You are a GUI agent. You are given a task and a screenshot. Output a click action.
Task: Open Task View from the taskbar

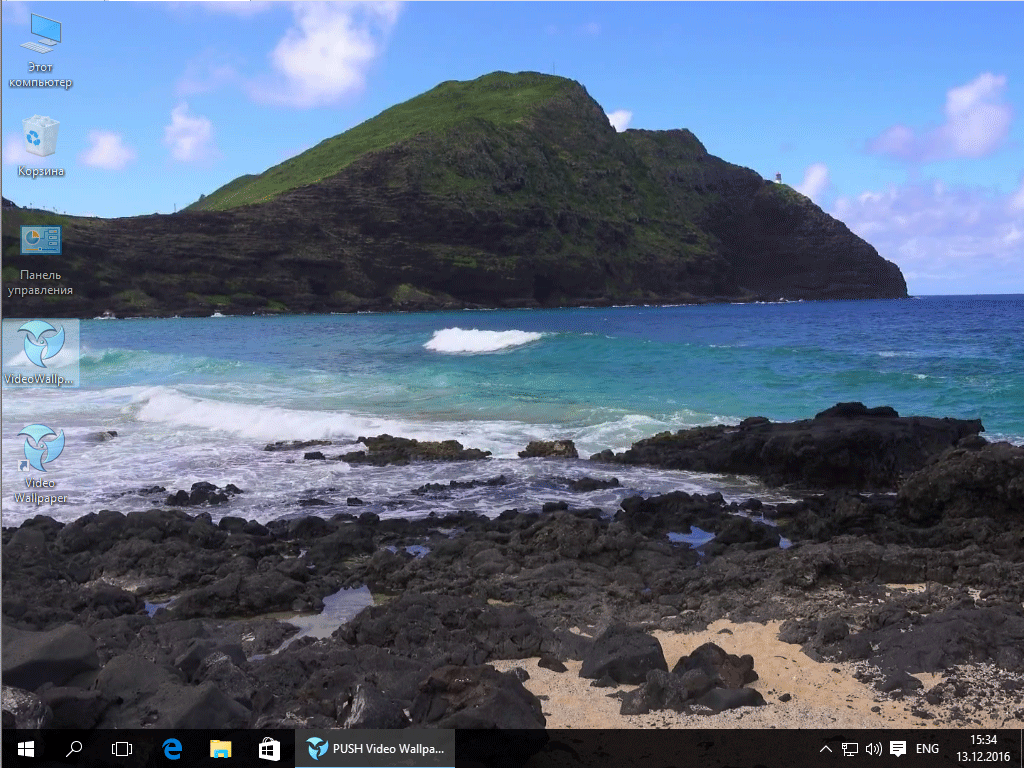point(122,748)
